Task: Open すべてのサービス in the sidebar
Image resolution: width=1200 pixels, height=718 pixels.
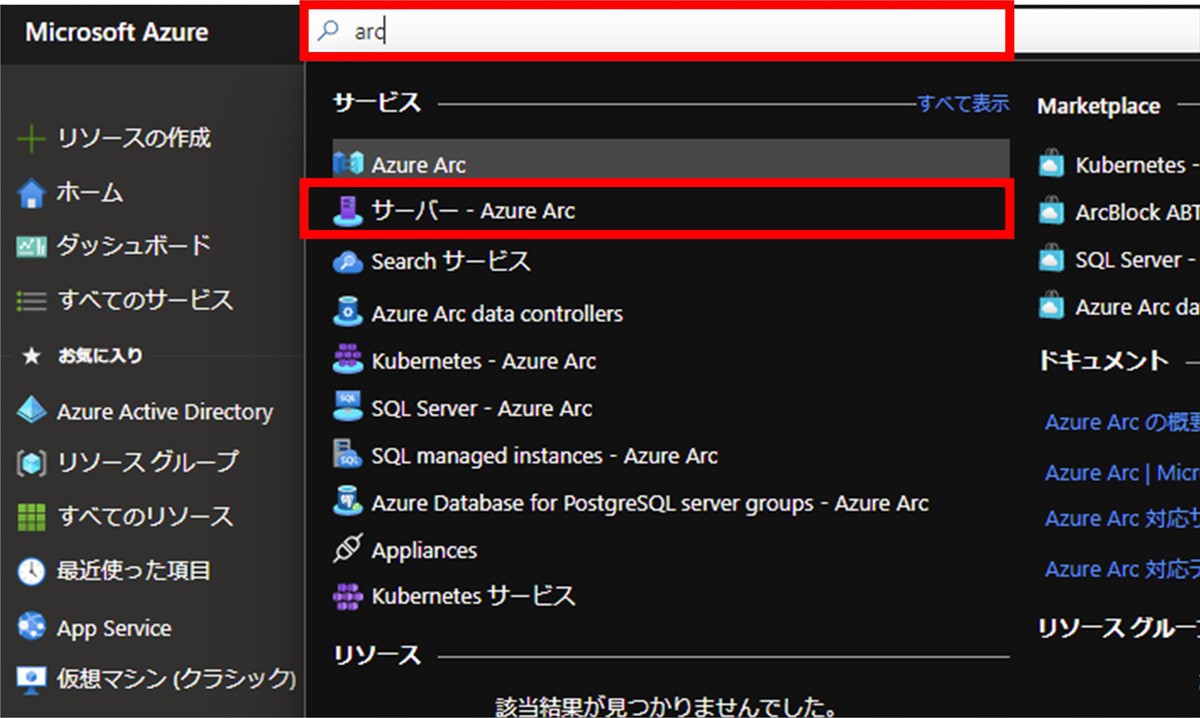Action: (145, 299)
